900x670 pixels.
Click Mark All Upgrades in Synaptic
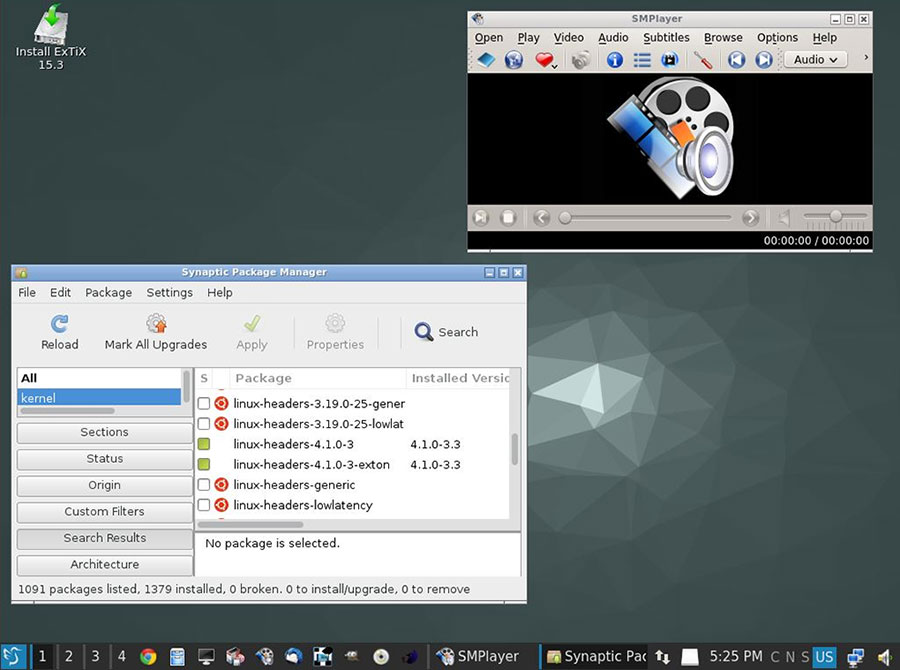pyautogui.click(x=156, y=332)
